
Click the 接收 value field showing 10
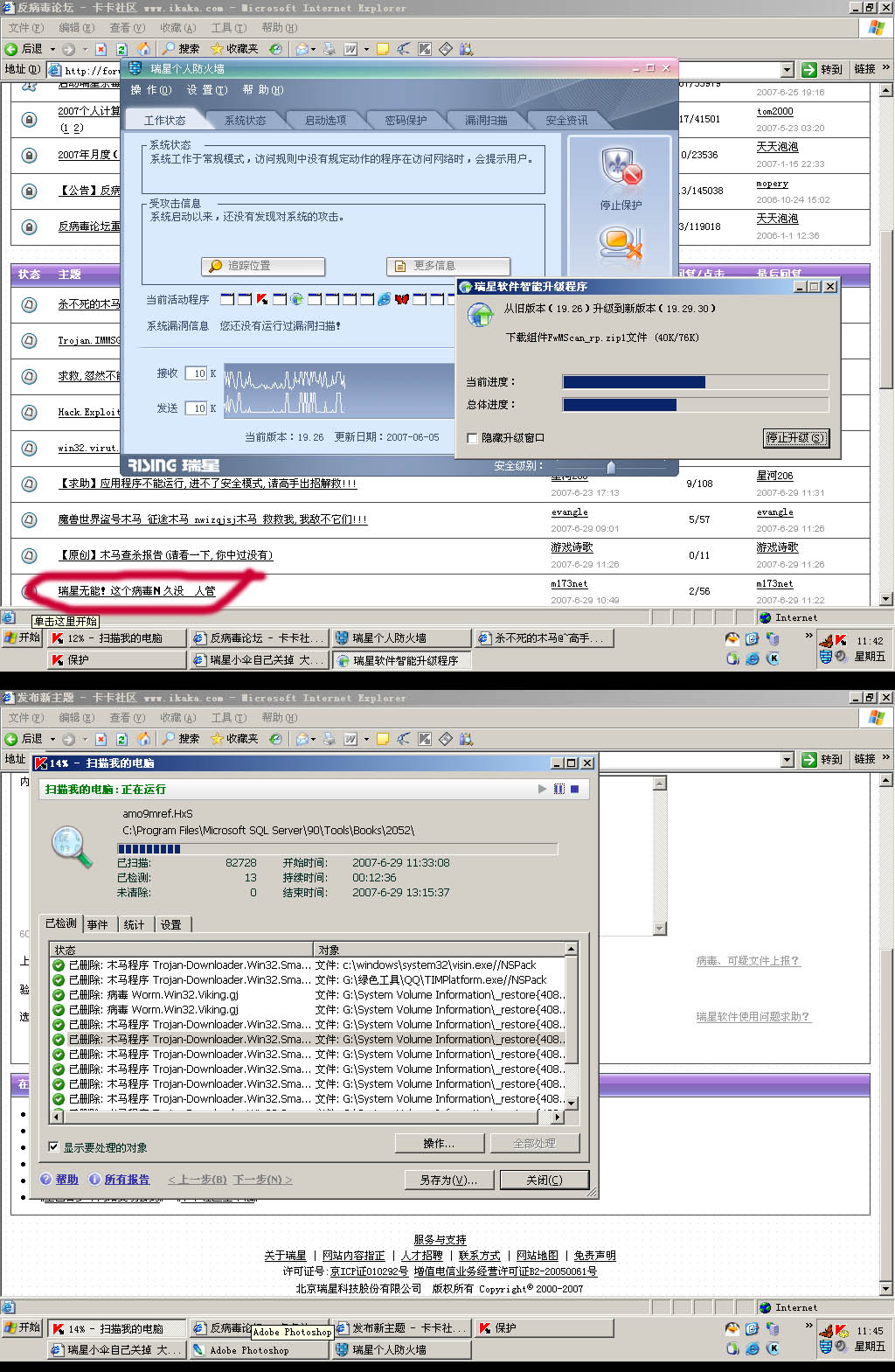(x=197, y=373)
